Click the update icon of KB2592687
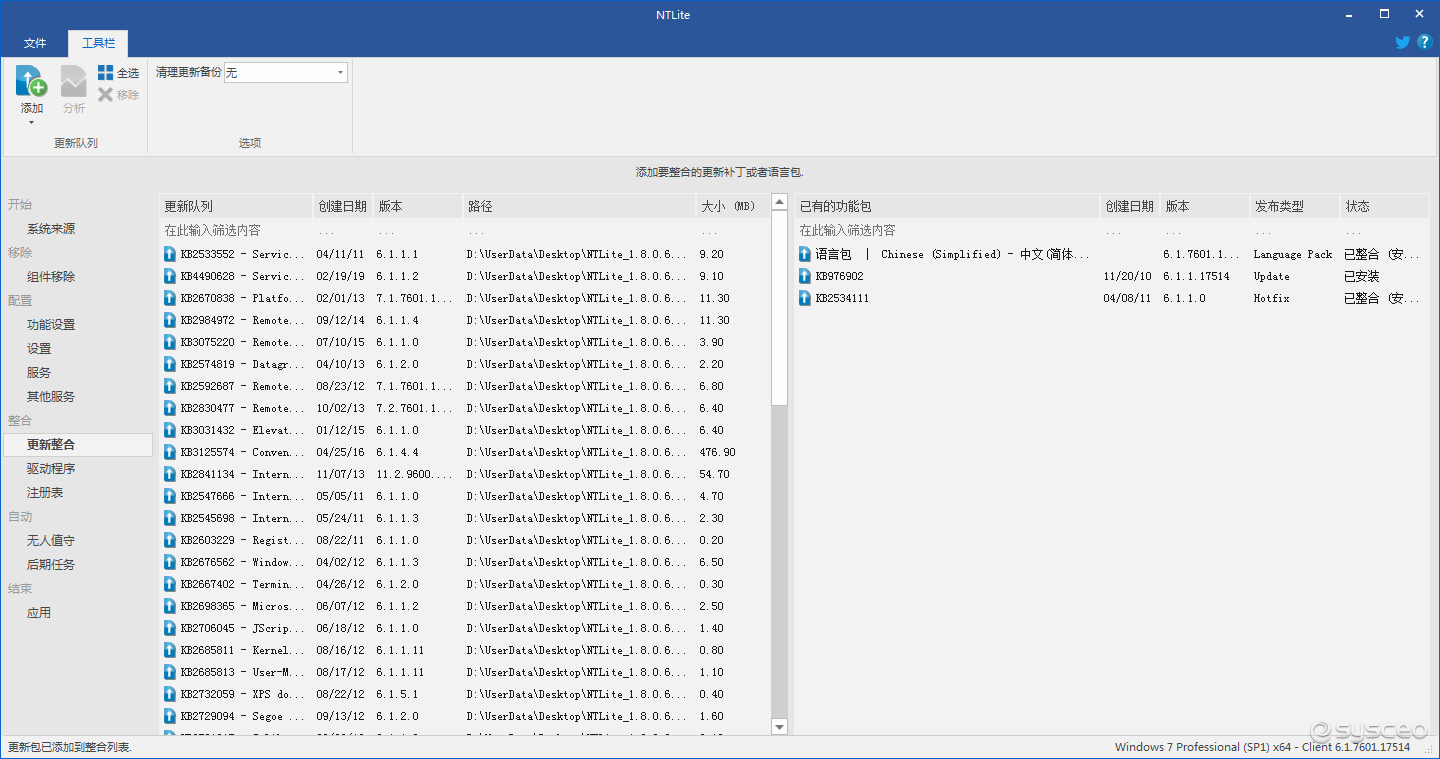Screen dimensions: 1440x759 170,386
